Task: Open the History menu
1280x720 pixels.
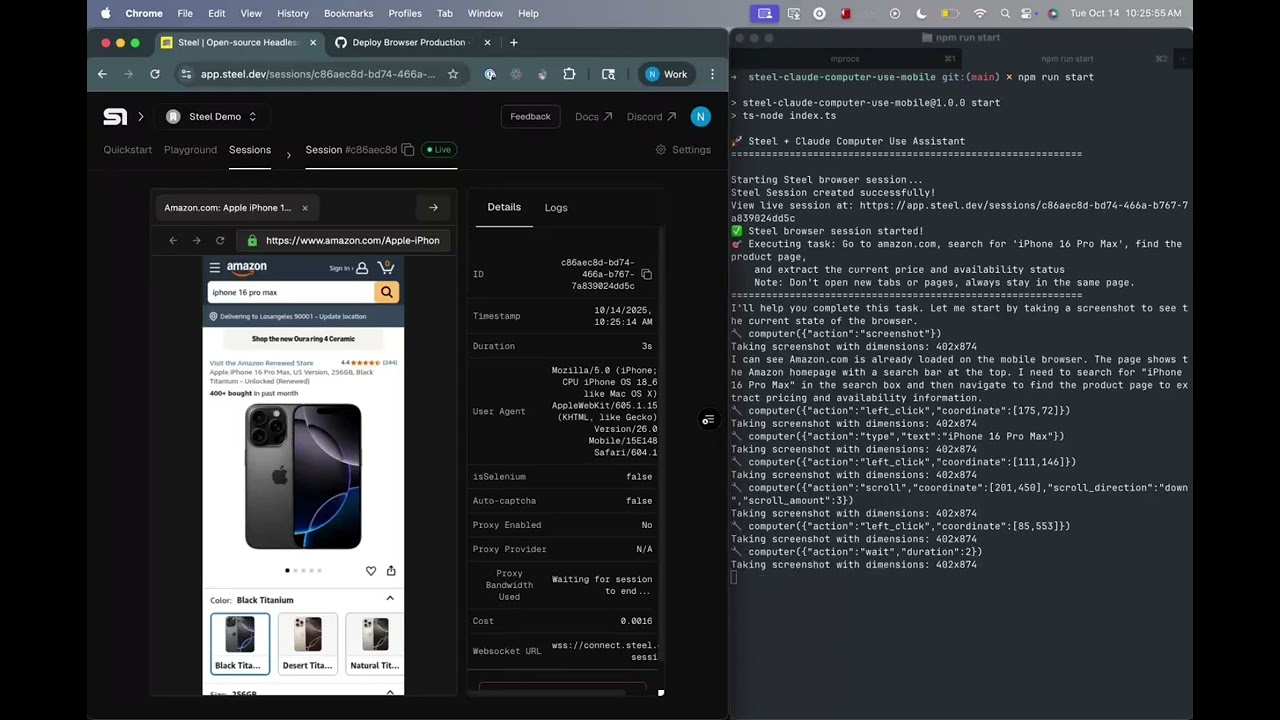Action: click(x=293, y=13)
